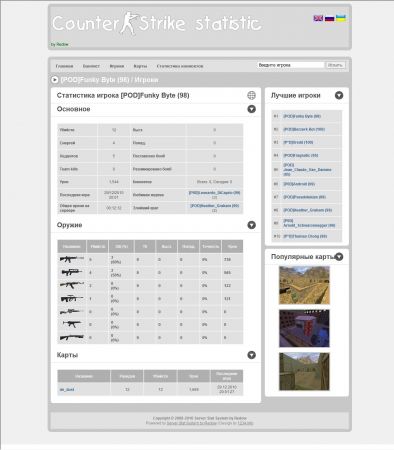Viewport: 394px width, 450px height.
Task: Collapse the Оружие section
Action: (x=251, y=225)
